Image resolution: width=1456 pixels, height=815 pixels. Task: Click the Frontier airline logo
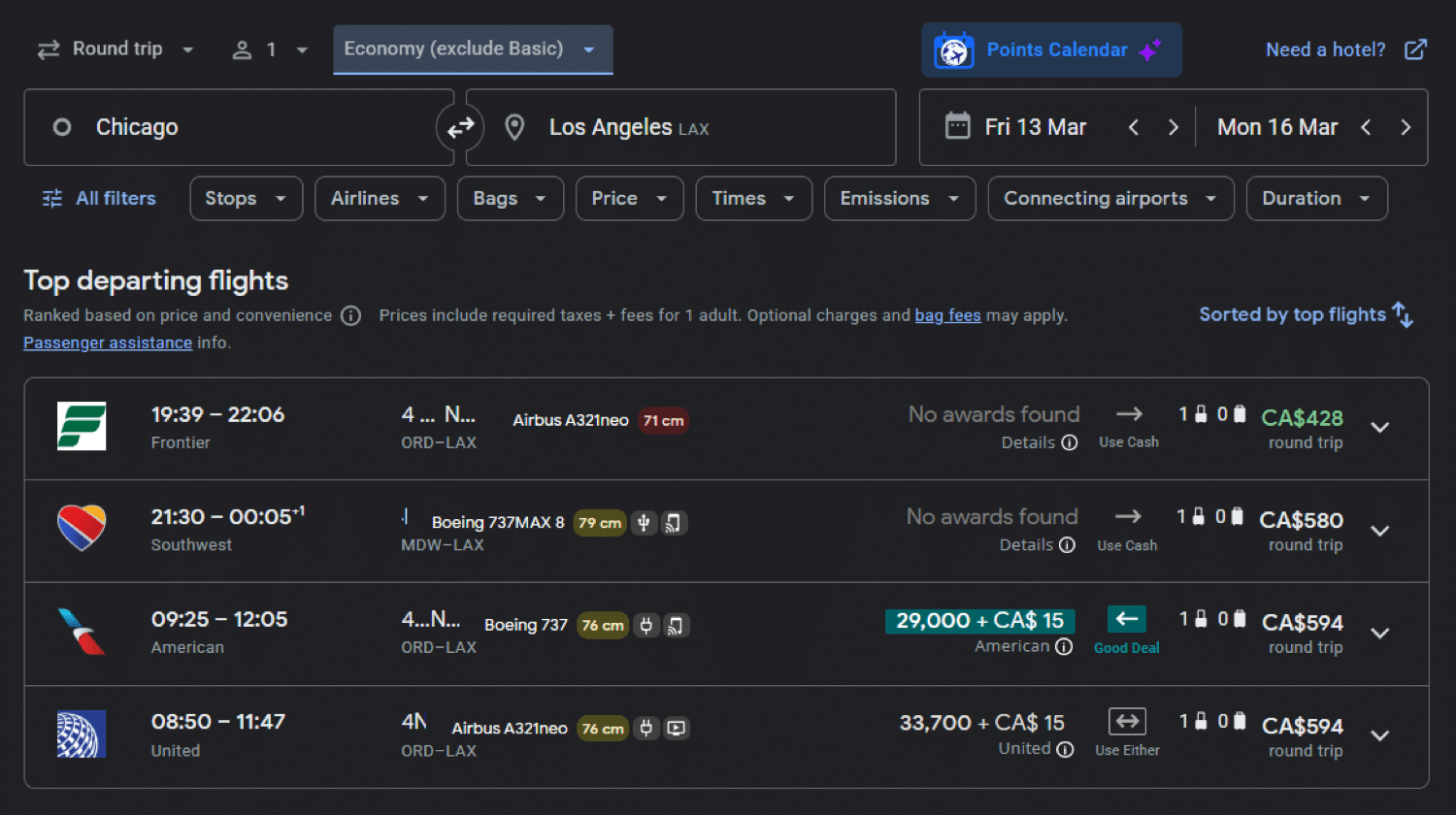[82, 427]
